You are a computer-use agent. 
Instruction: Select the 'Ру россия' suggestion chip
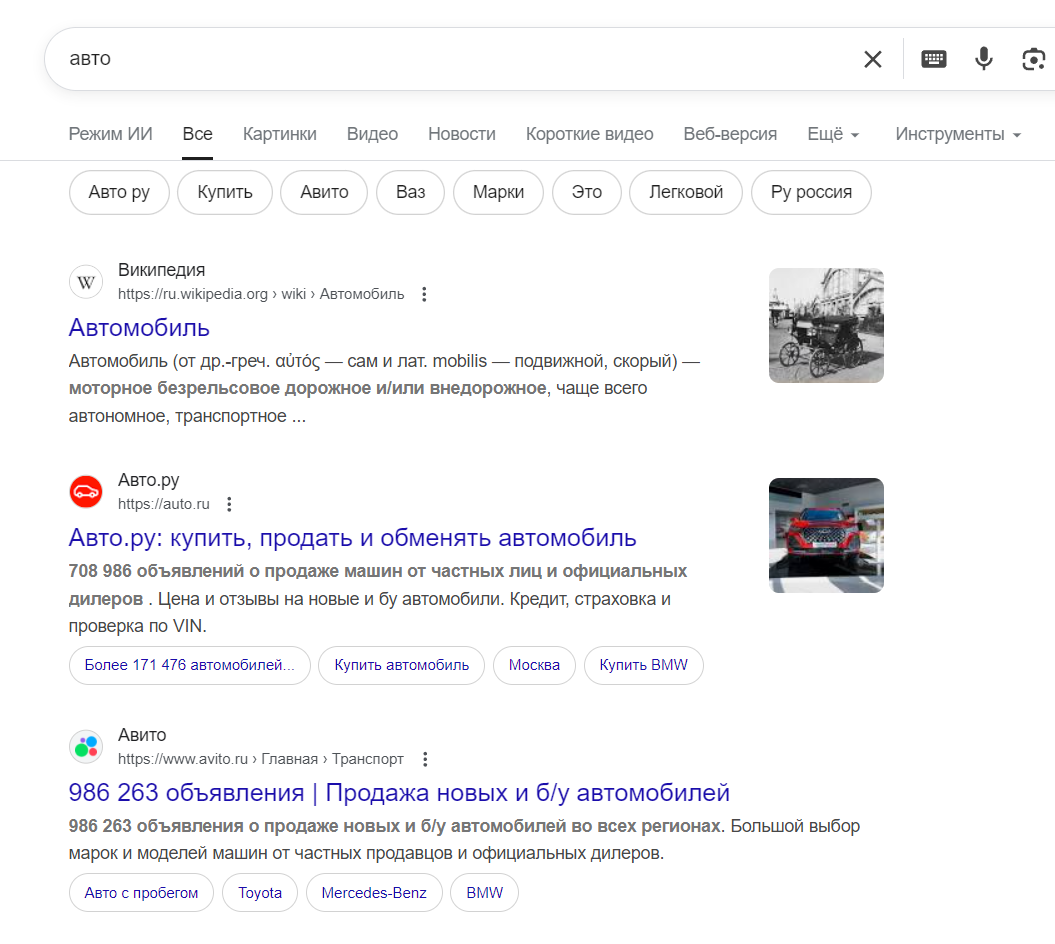[x=811, y=192]
